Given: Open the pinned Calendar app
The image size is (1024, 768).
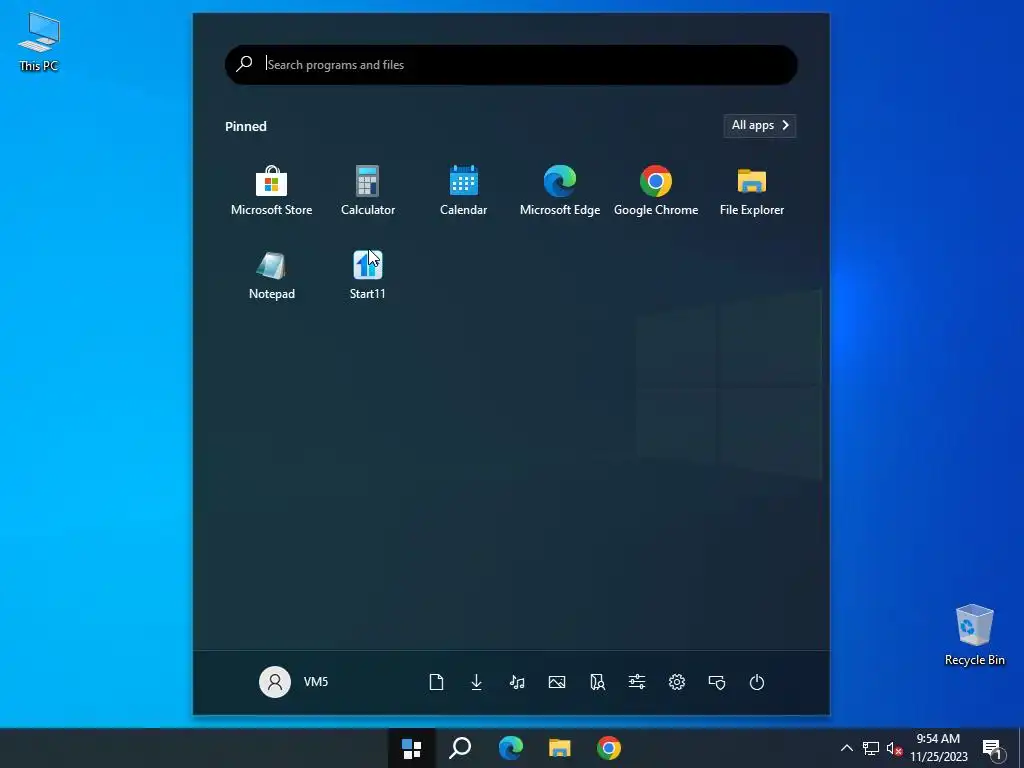Looking at the screenshot, I should point(464,191).
